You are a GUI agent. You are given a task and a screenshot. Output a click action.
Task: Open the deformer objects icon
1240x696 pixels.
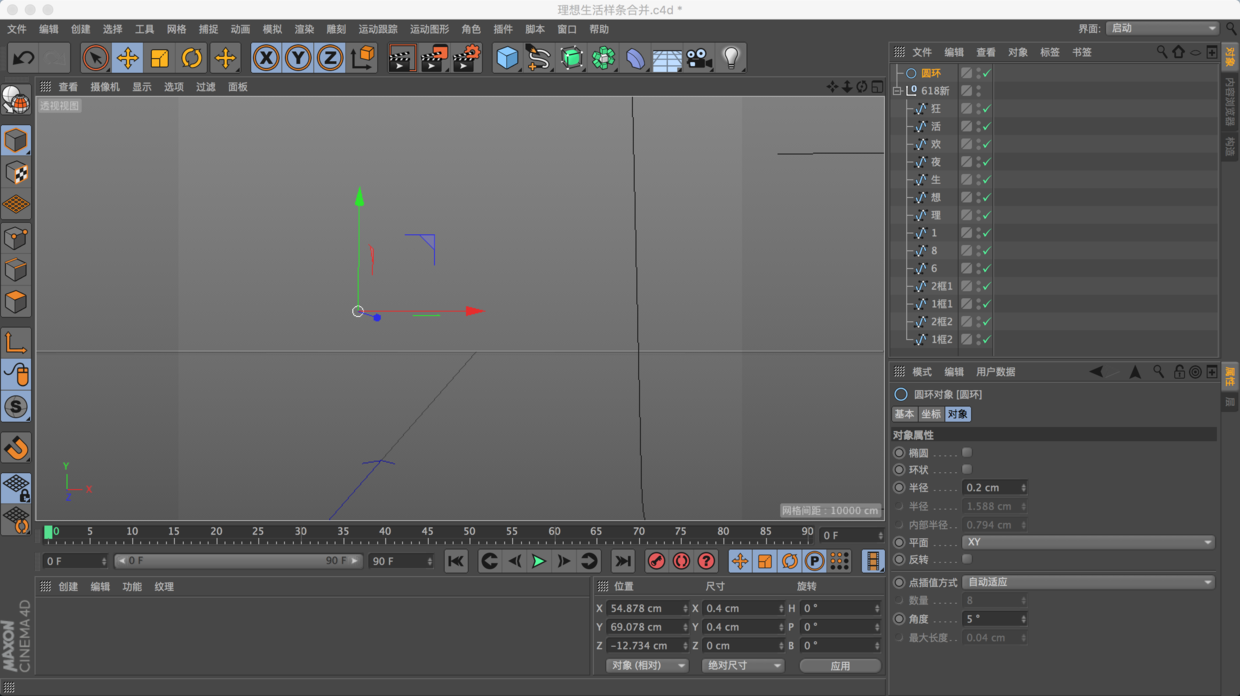[635, 58]
